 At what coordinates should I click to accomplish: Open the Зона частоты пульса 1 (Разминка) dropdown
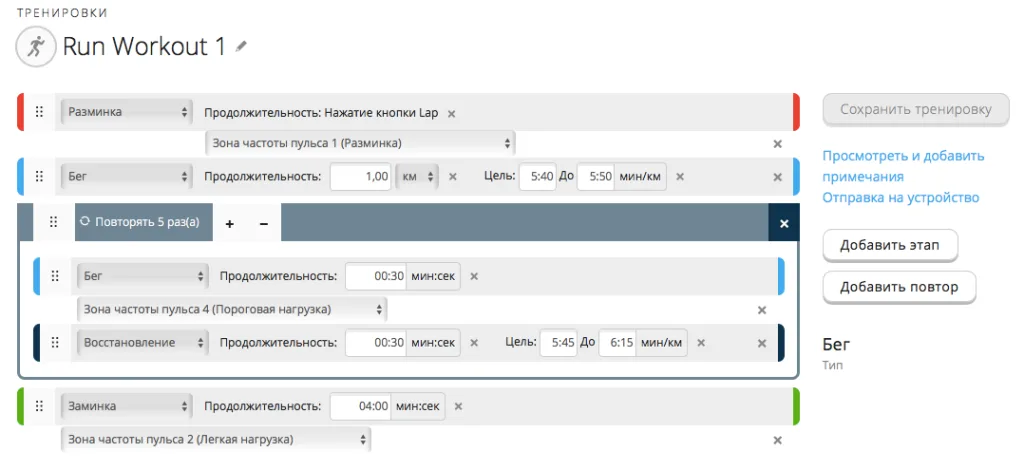[x=360, y=143]
